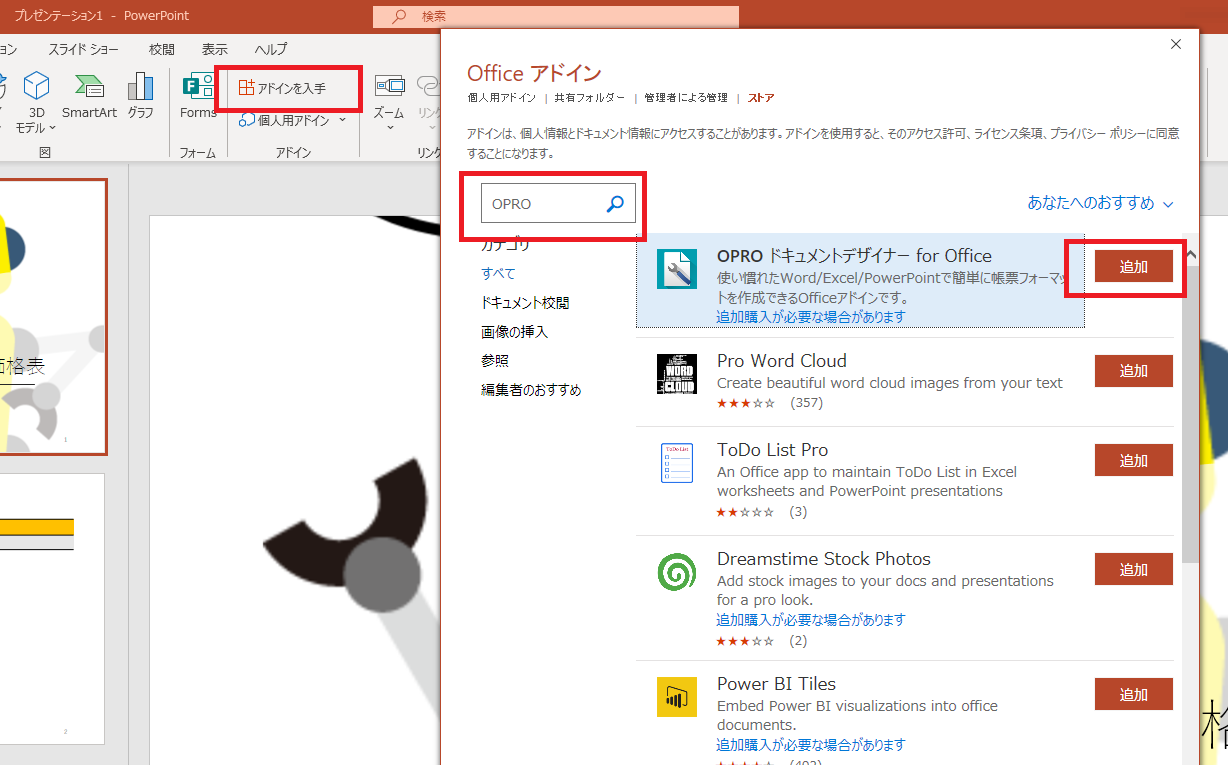Open the ヘルプ ribbon tab
The height and width of the screenshot is (765, 1228).
tap(270, 49)
